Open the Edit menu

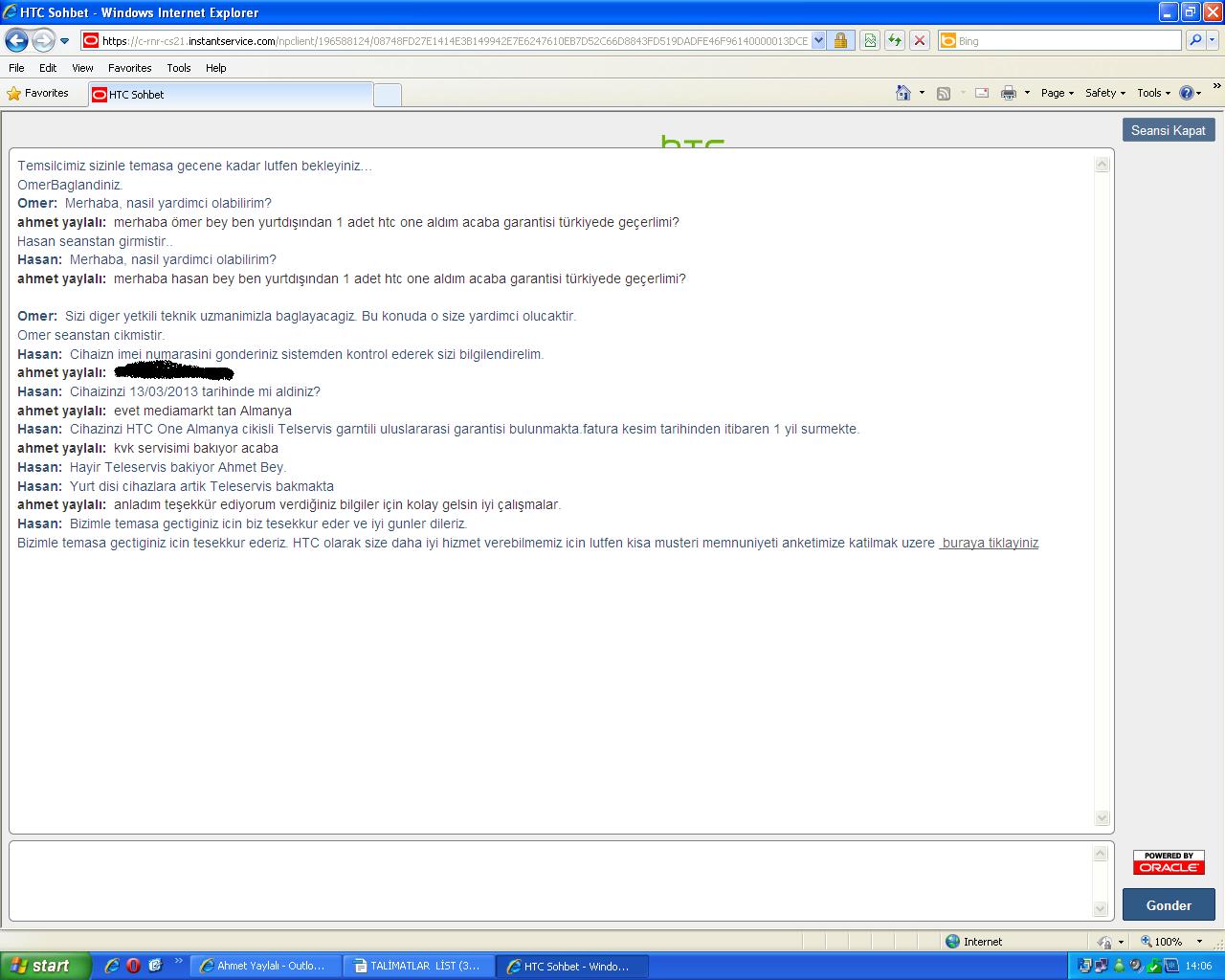click(x=48, y=68)
